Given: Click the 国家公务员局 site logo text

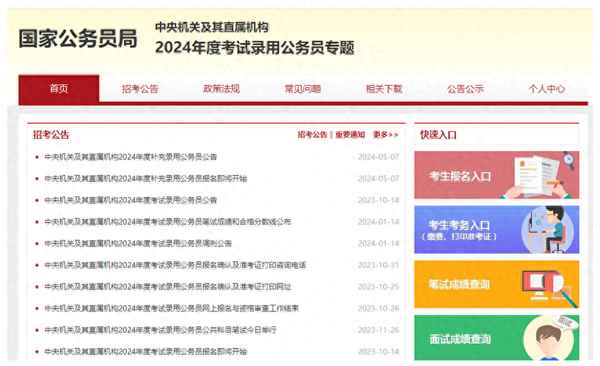Looking at the screenshot, I should pyautogui.click(x=78, y=39).
